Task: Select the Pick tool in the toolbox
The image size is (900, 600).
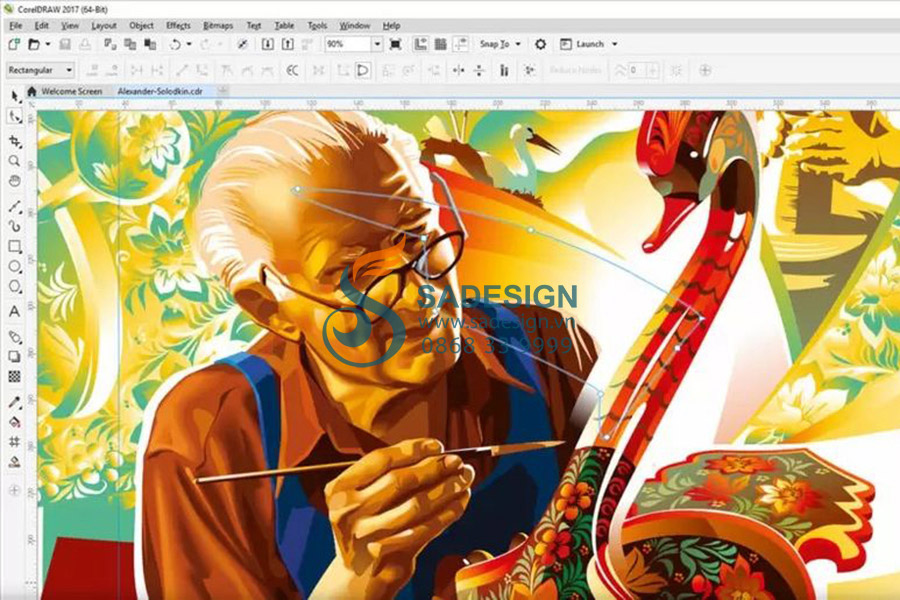Action: tap(15, 96)
